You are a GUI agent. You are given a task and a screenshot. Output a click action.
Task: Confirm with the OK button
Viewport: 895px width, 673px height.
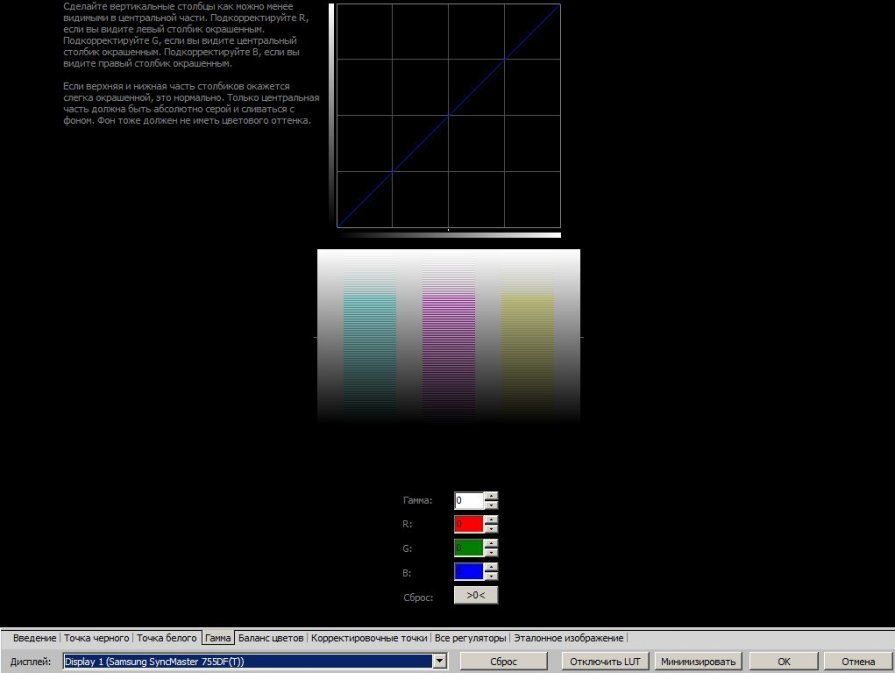784,661
